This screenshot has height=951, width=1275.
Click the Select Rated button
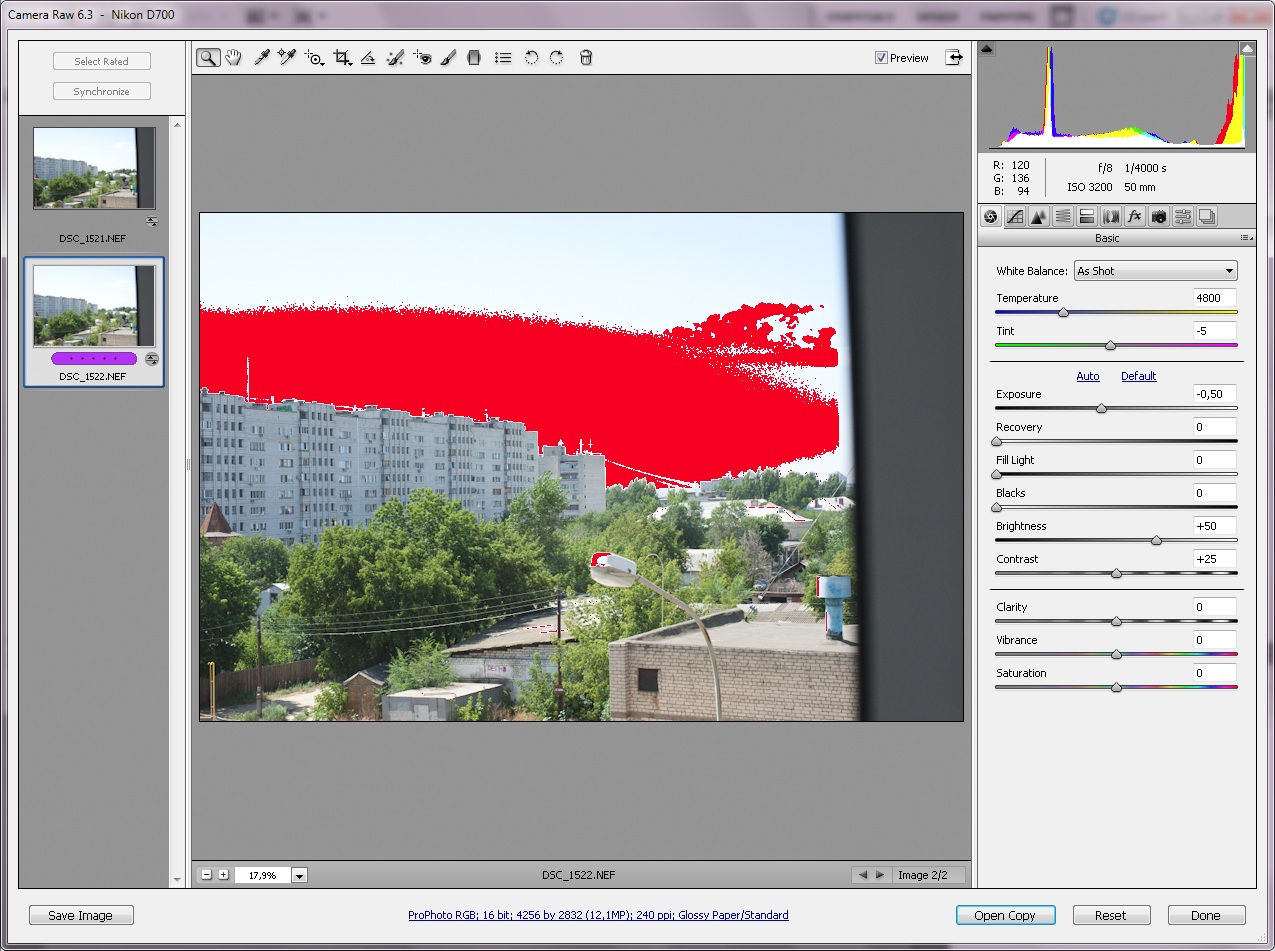(x=102, y=61)
